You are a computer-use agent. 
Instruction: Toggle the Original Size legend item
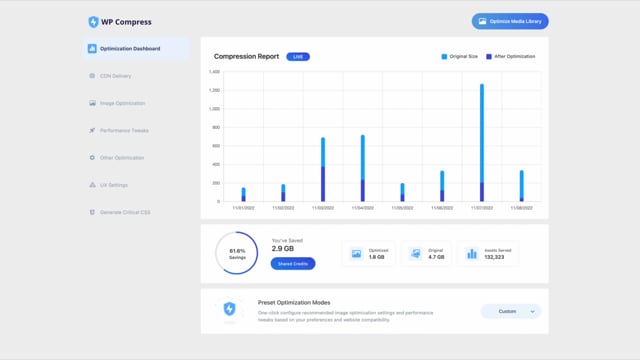tap(460, 56)
